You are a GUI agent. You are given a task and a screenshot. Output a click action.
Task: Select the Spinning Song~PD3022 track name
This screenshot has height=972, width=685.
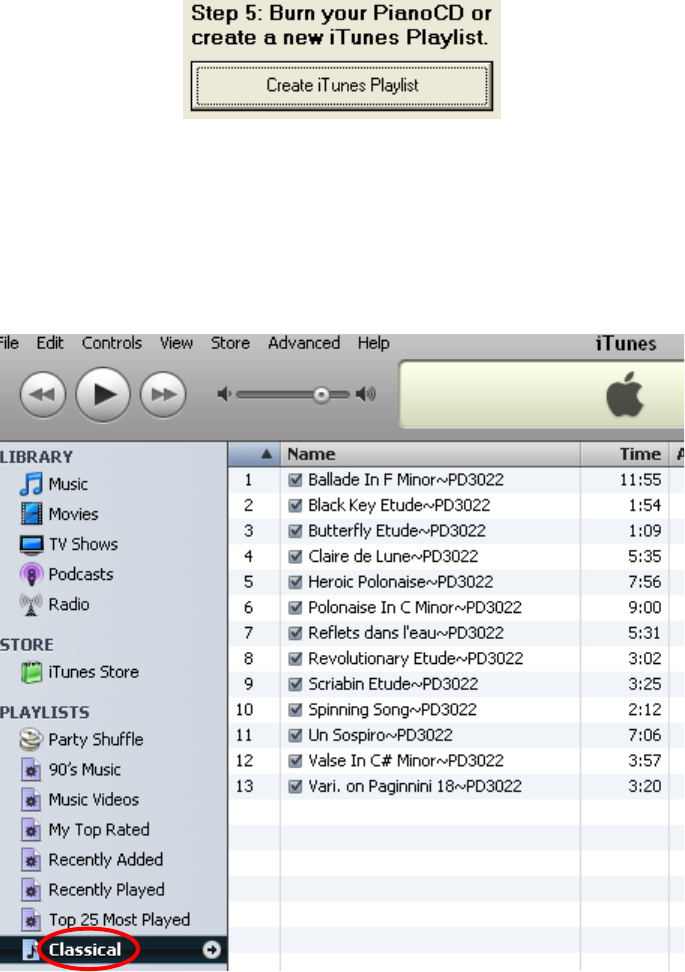point(392,710)
